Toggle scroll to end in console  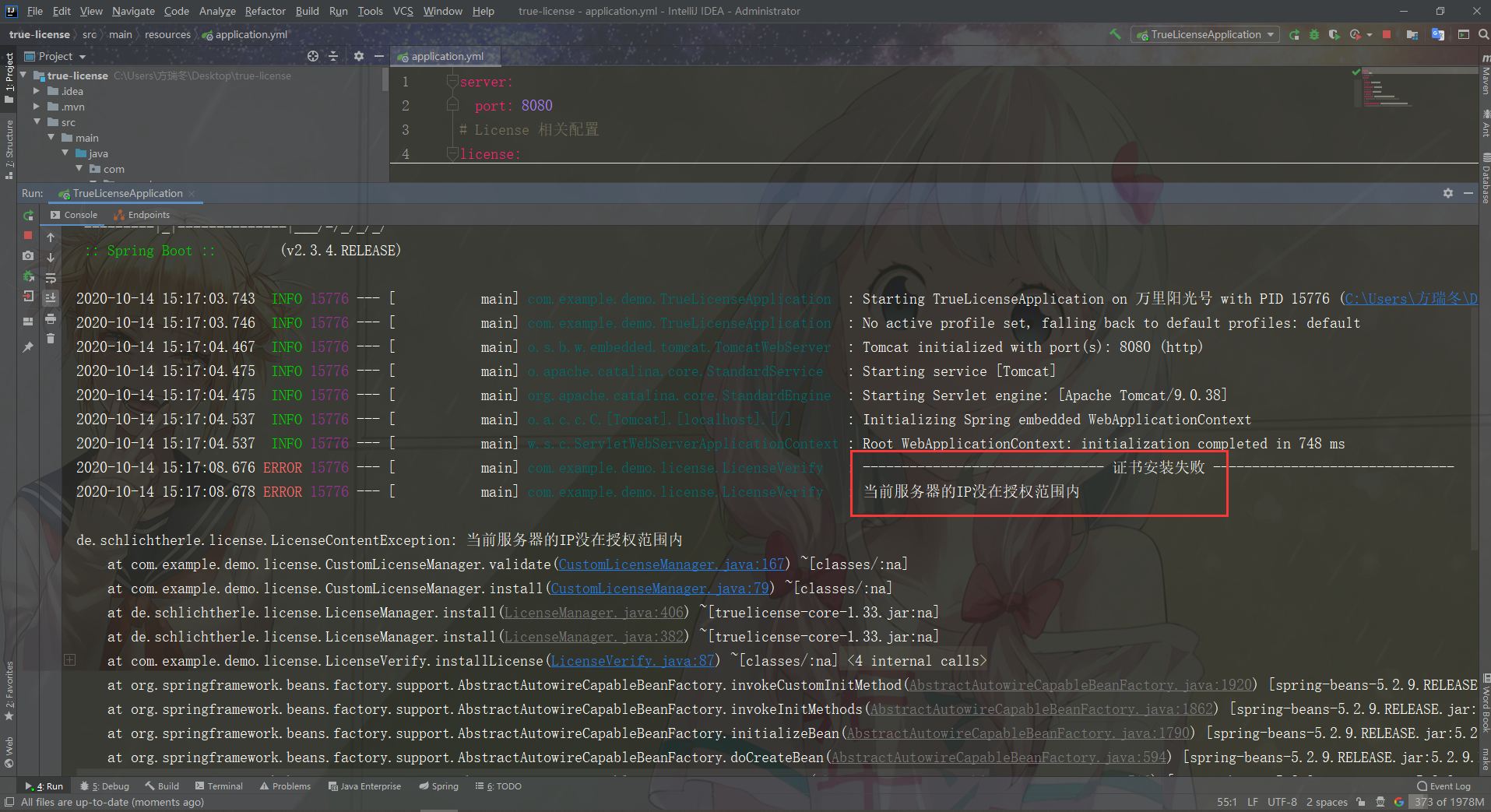(x=51, y=297)
